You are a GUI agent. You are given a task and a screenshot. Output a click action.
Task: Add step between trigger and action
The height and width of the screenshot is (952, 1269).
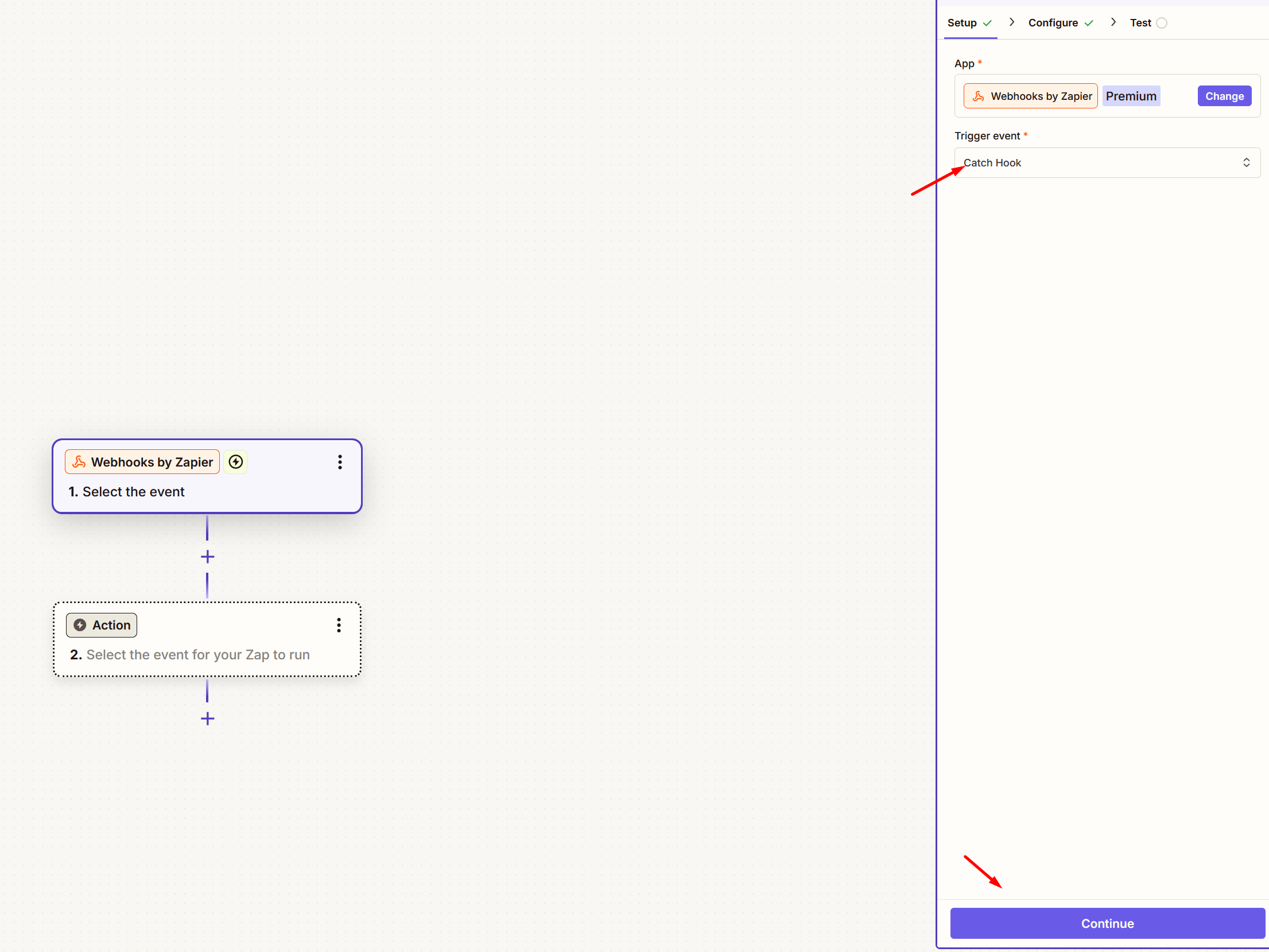pos(207,557)
